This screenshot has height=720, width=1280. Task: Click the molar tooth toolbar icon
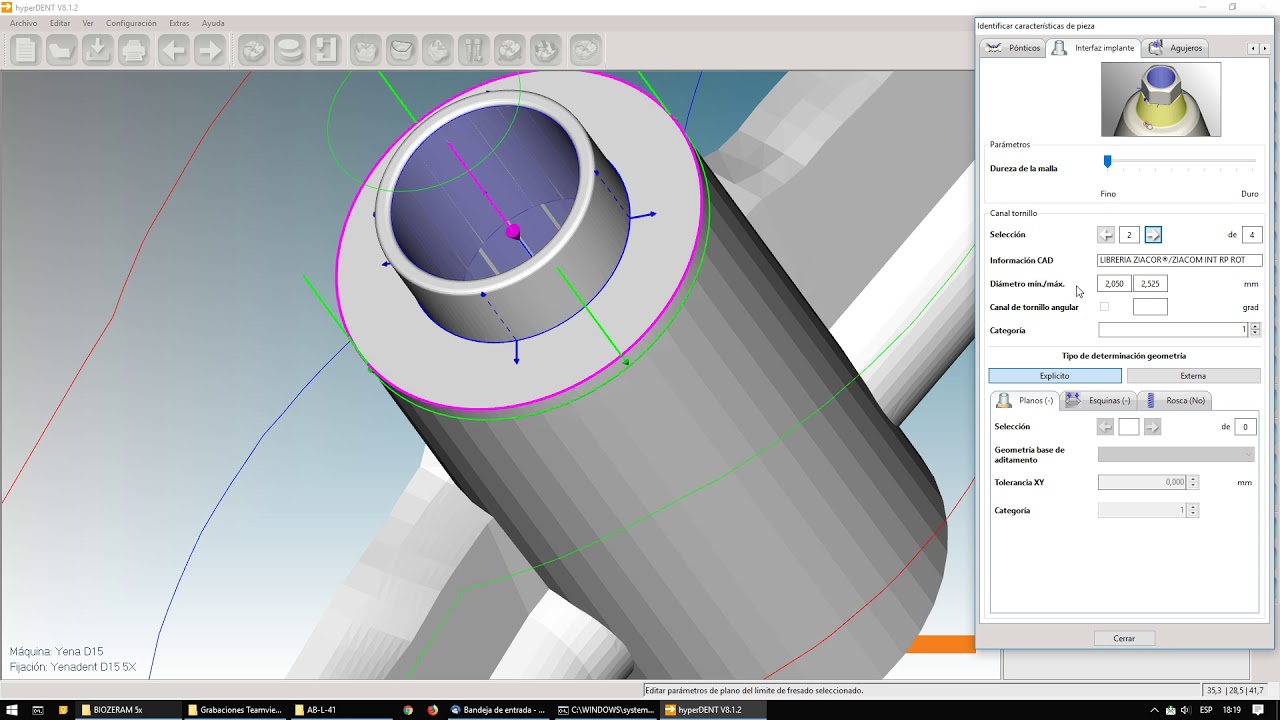point(366,50)
